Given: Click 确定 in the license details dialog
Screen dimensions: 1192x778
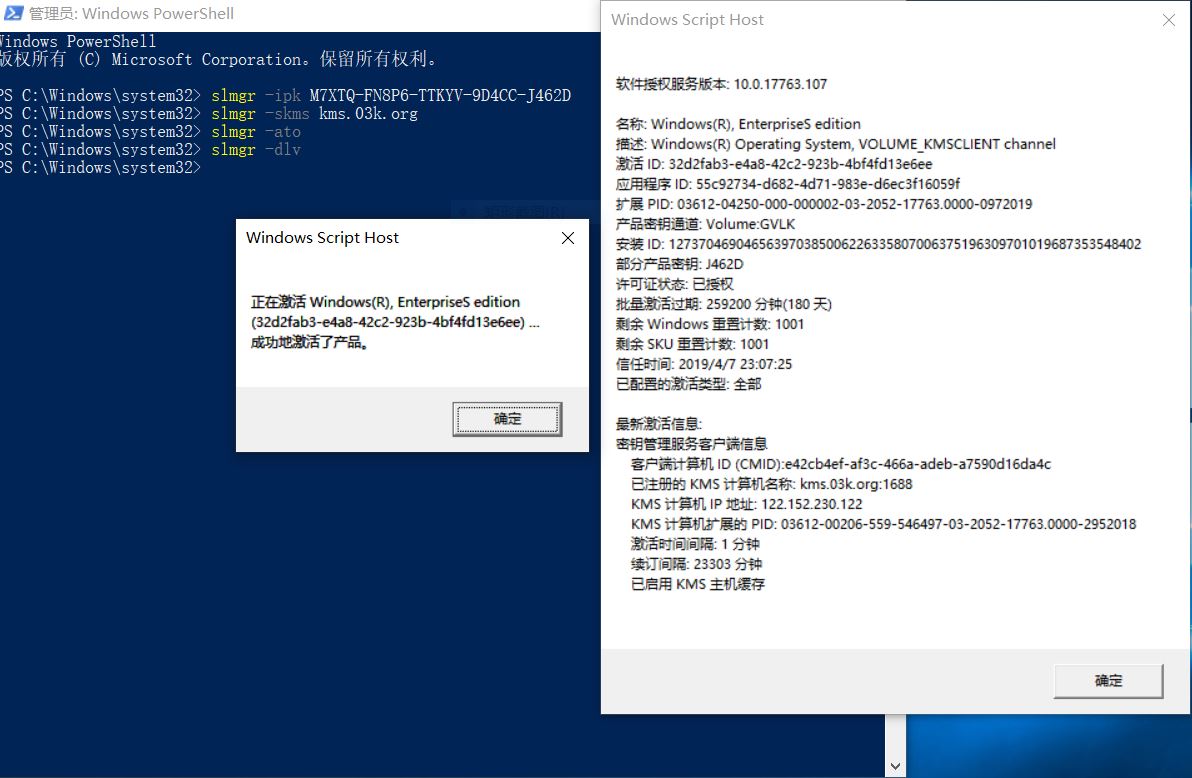Looking at the screenshot, I should (x=1108, y=681).
